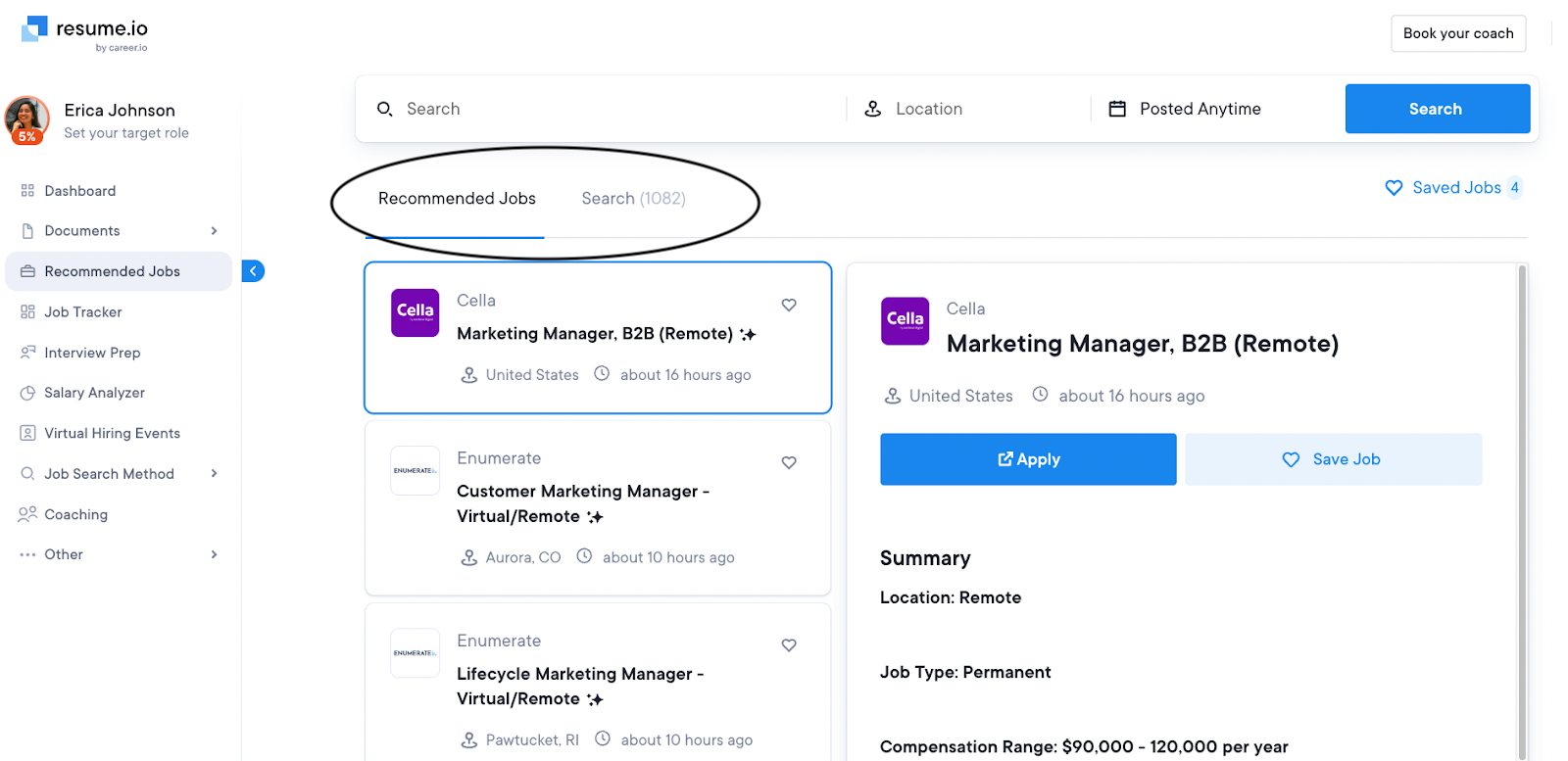Open Dashboard from the sidebar
Viewport: 1568px width, 761px height.
tap(79, 191)
